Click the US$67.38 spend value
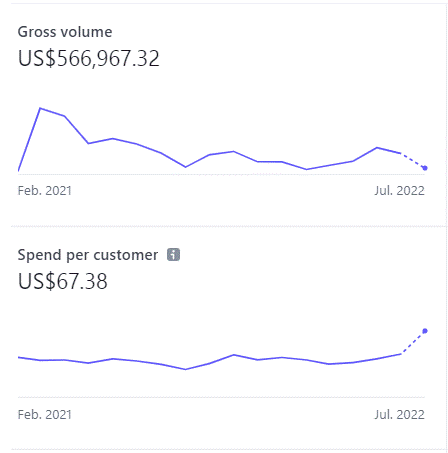448x453 pixels. tap(63, 281)
